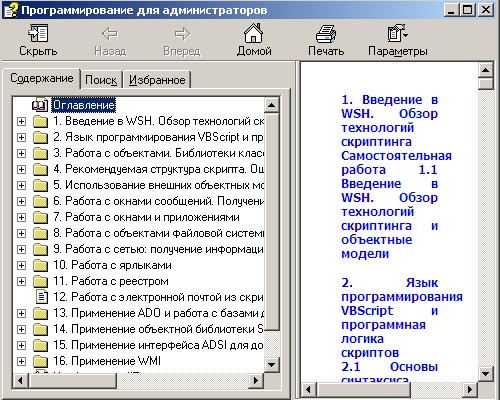Screen dimensions: 500x400
Task: Click folder icon of topic 11 Работа с реестром
Action: [x=41, y=281]
